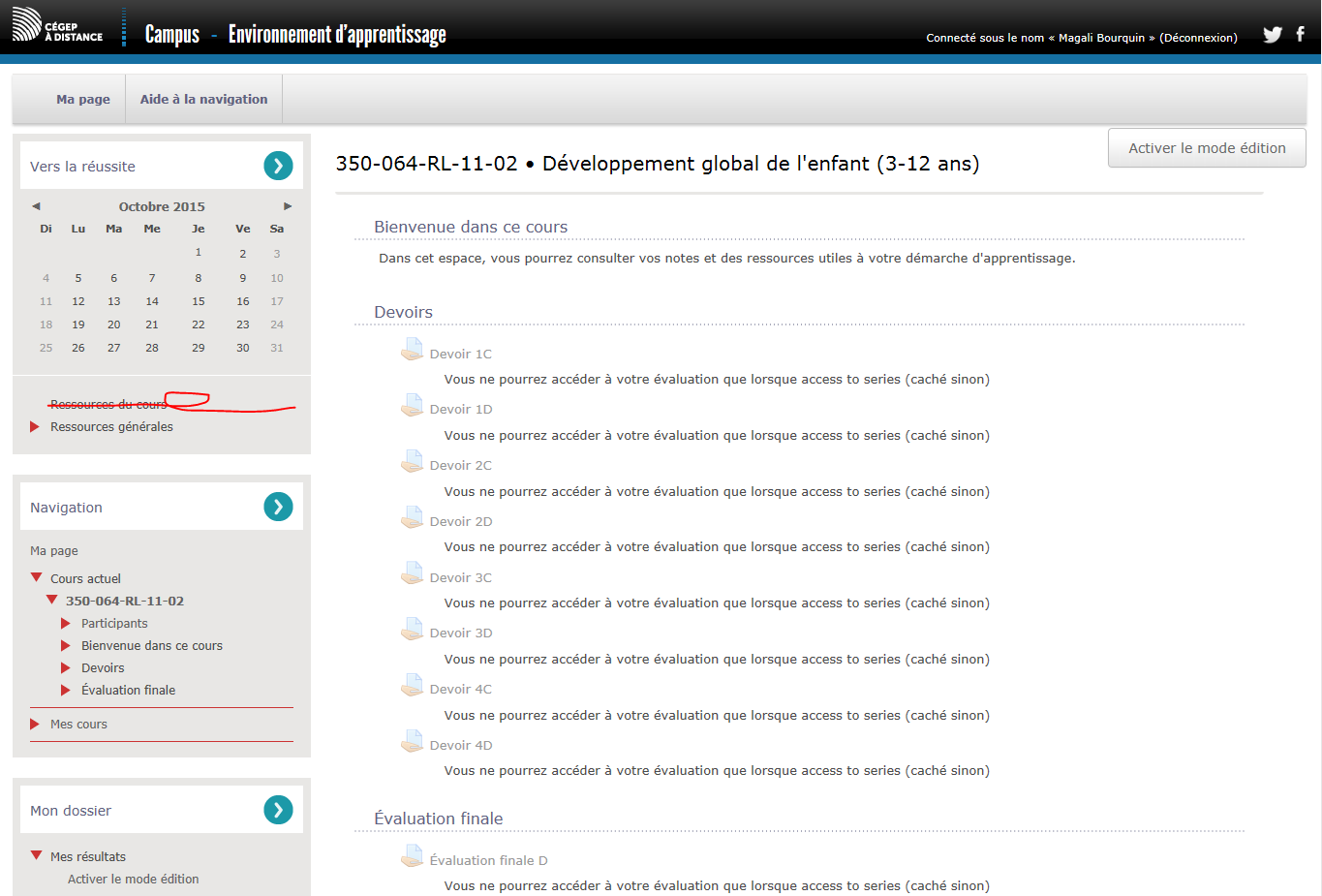Collapse the Cours actuel tree node
Image resolution: width=1322 pixels, height=896 pixels.
(36, 578)
